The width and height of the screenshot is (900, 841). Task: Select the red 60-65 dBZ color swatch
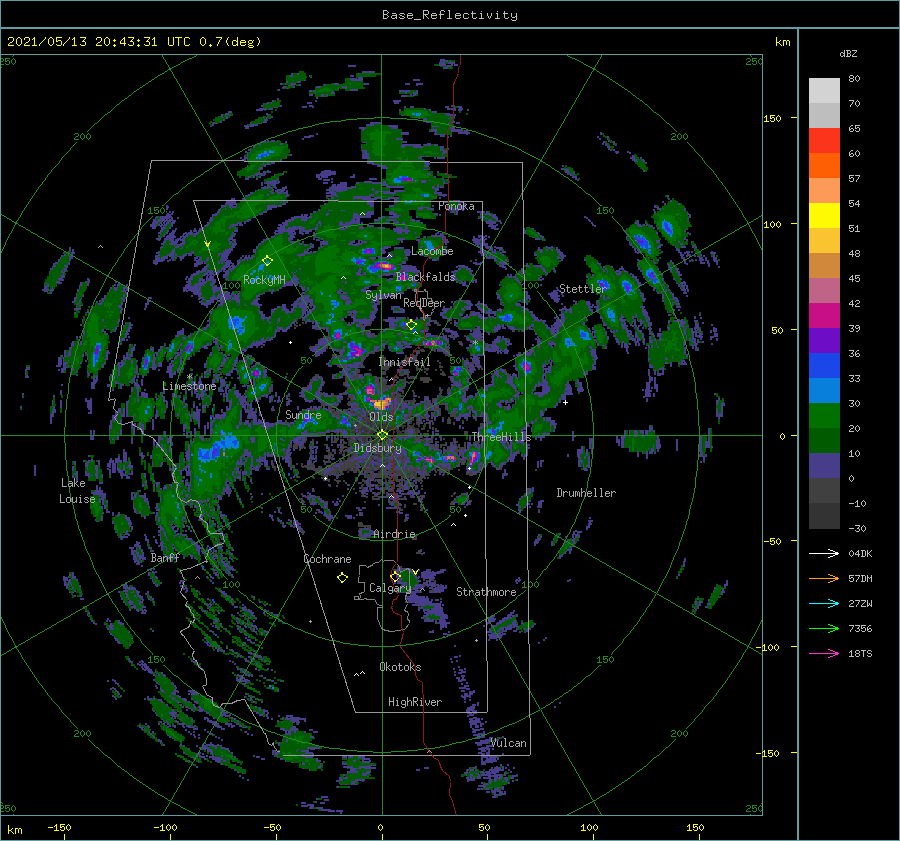click(824, 141)
